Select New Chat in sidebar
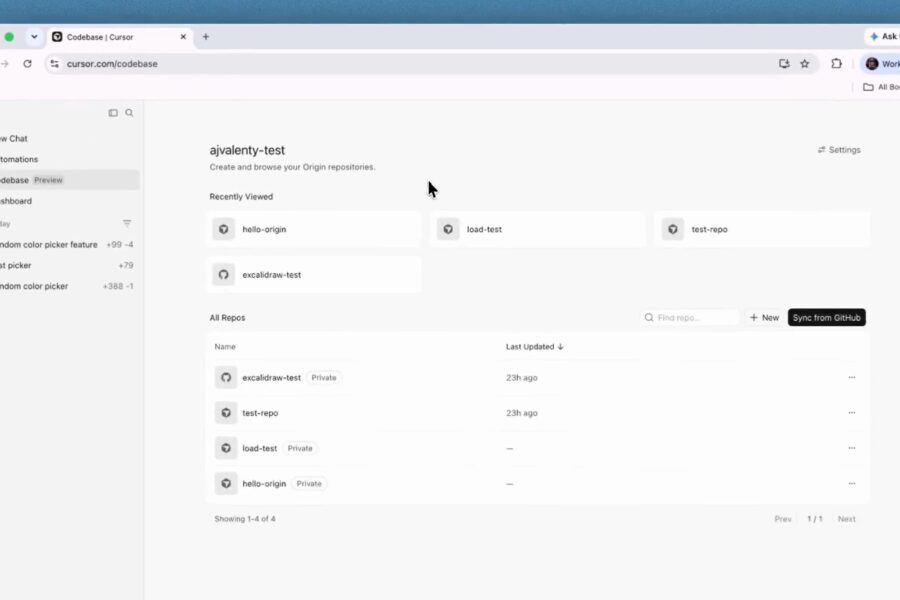 point(69,138)
